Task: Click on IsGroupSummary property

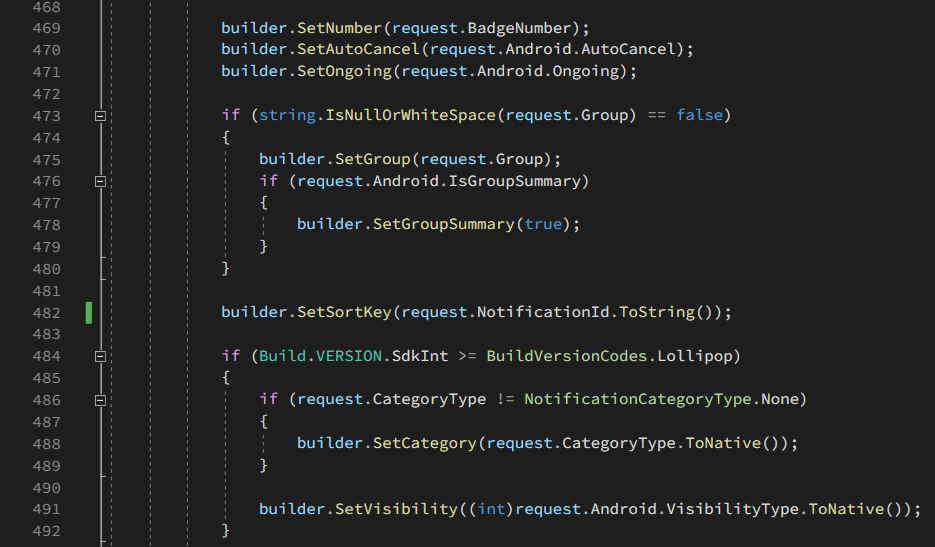Action: click(515, 181)
